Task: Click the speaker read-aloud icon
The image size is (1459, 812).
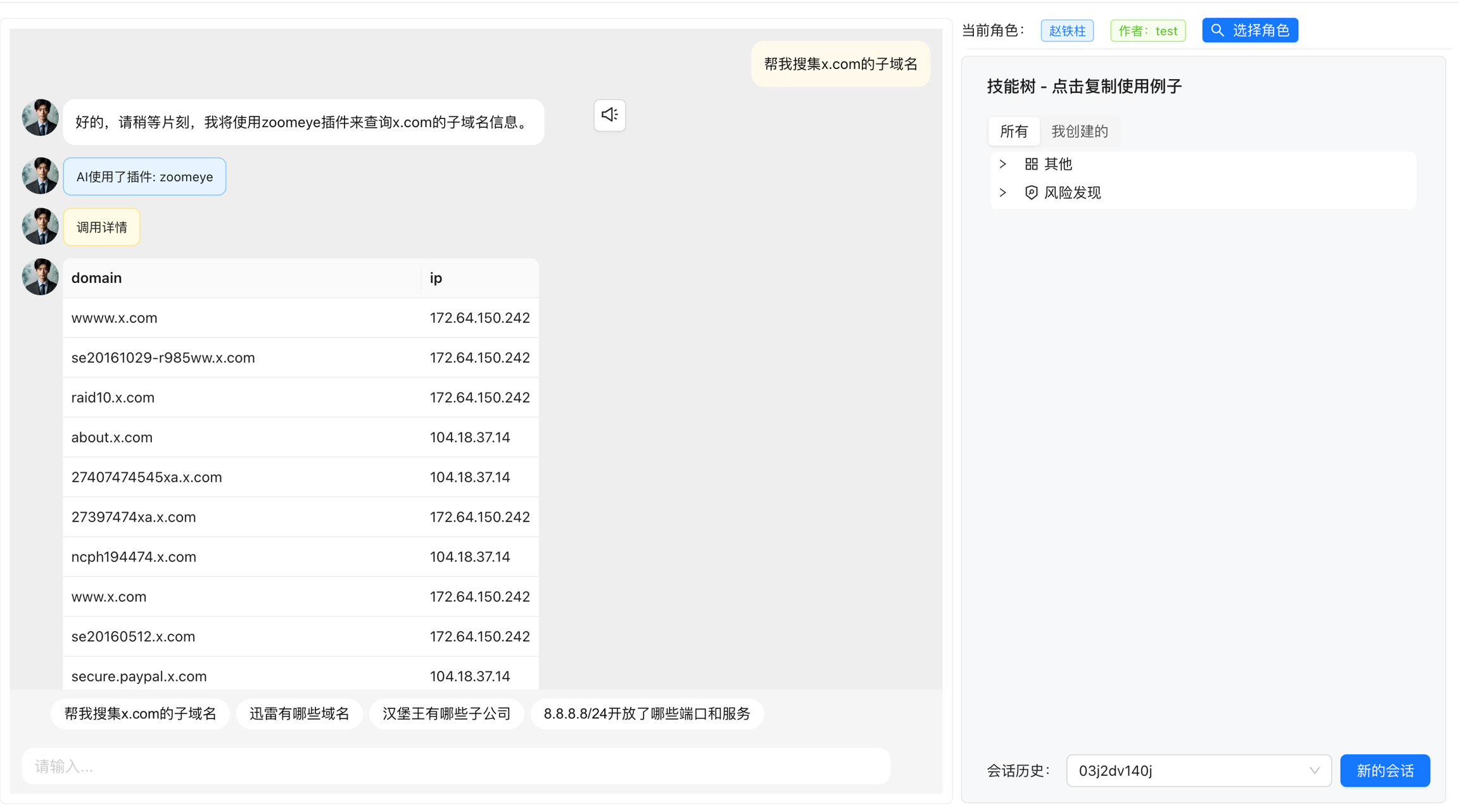Action: point(609,115)
